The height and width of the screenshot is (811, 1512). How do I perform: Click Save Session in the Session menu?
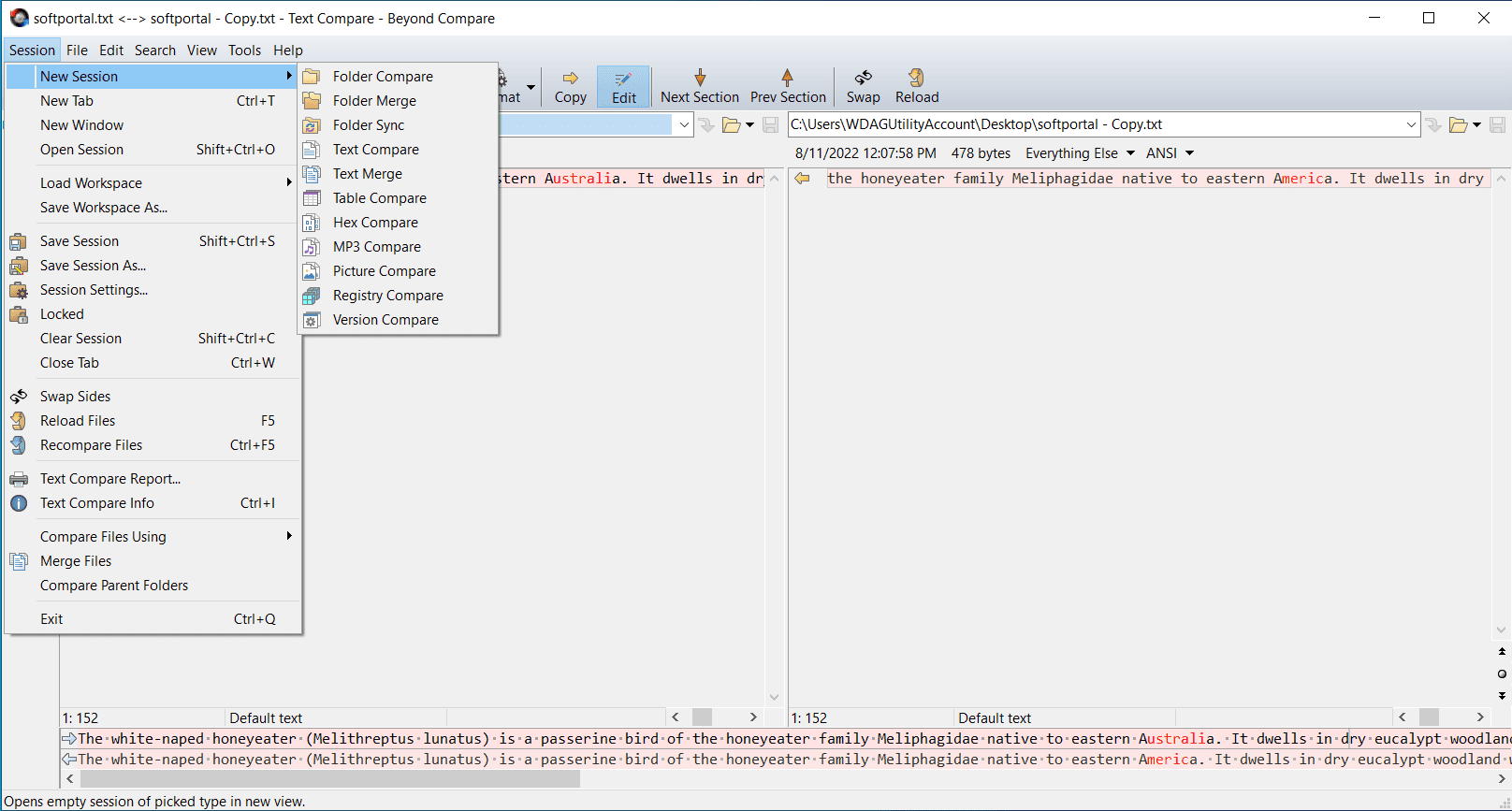(153, 241)
